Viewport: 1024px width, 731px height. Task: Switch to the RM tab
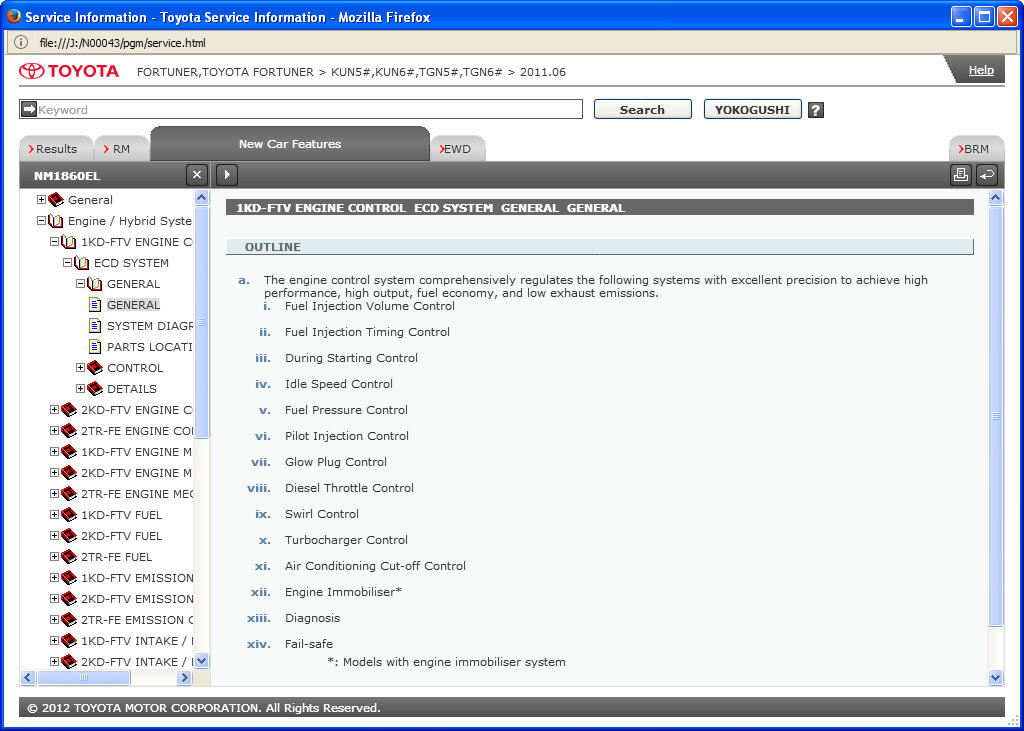pyautogui.click(x=121, y=149)
